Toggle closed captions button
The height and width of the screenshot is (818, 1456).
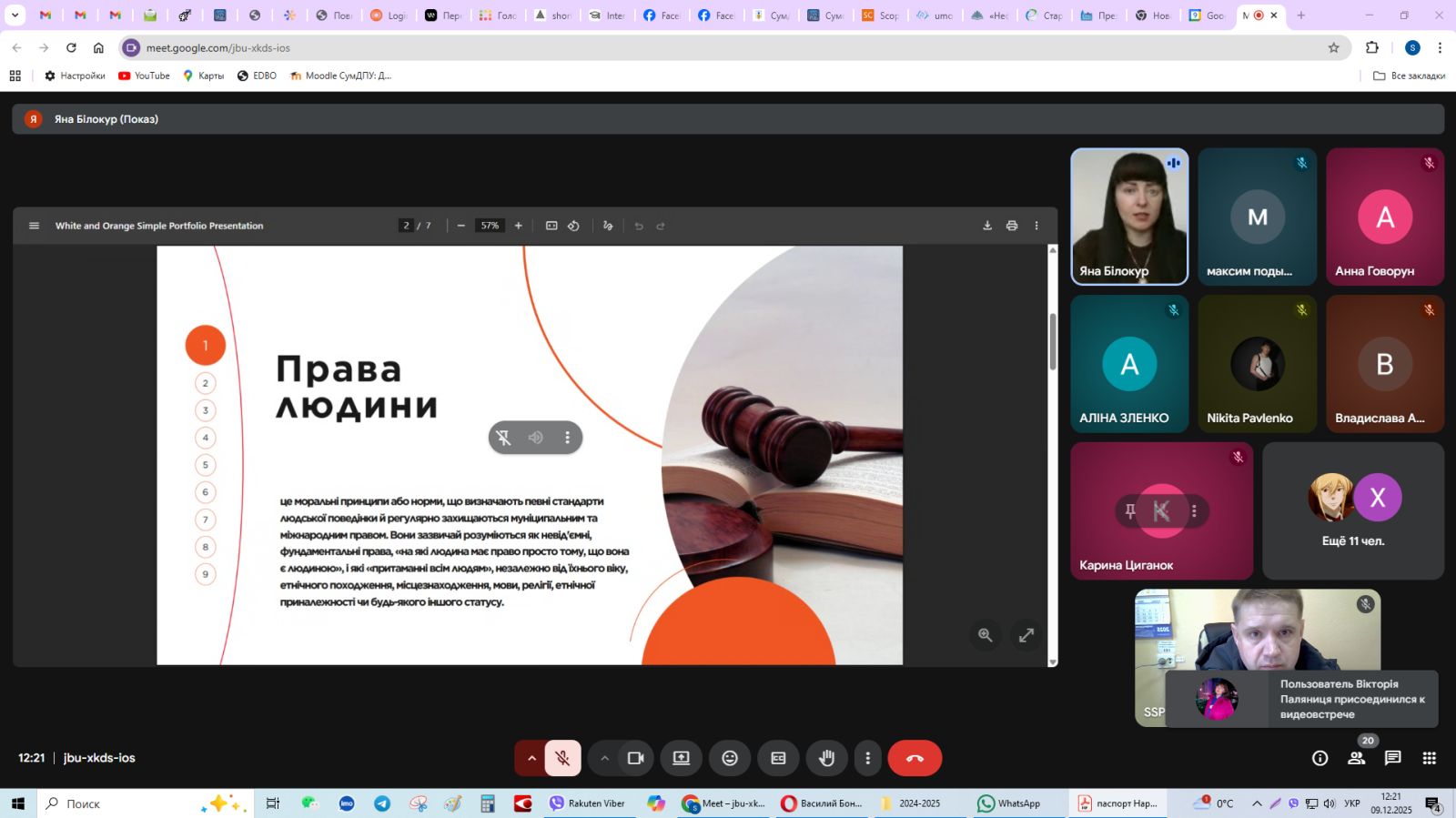(x=778, y=758)
